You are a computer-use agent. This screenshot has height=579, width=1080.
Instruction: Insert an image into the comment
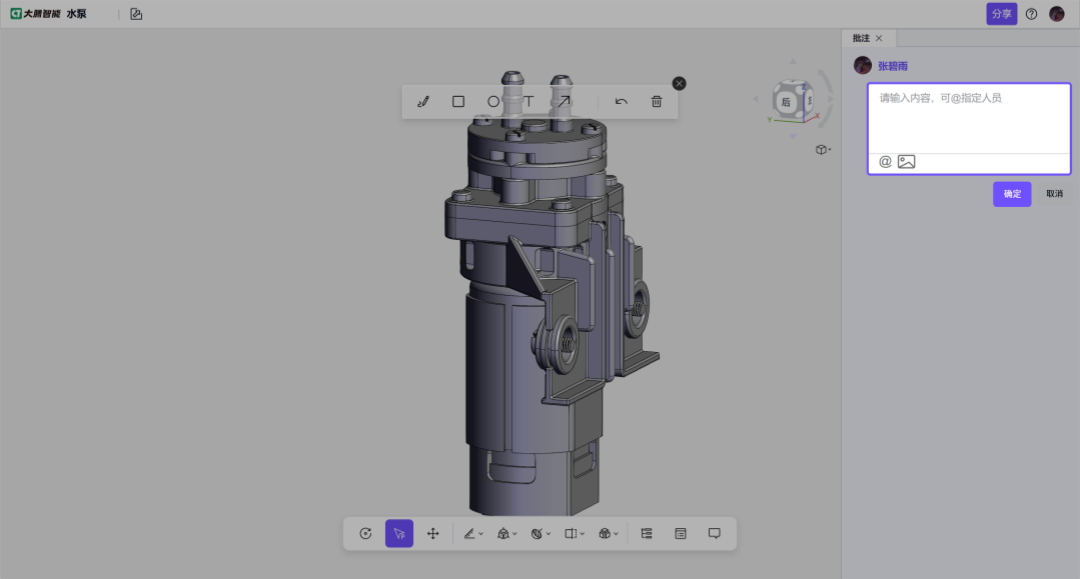[906, 161]
